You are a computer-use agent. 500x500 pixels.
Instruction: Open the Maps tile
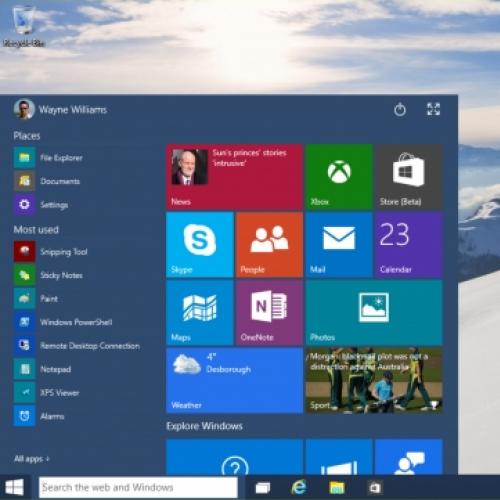[200, 313]
